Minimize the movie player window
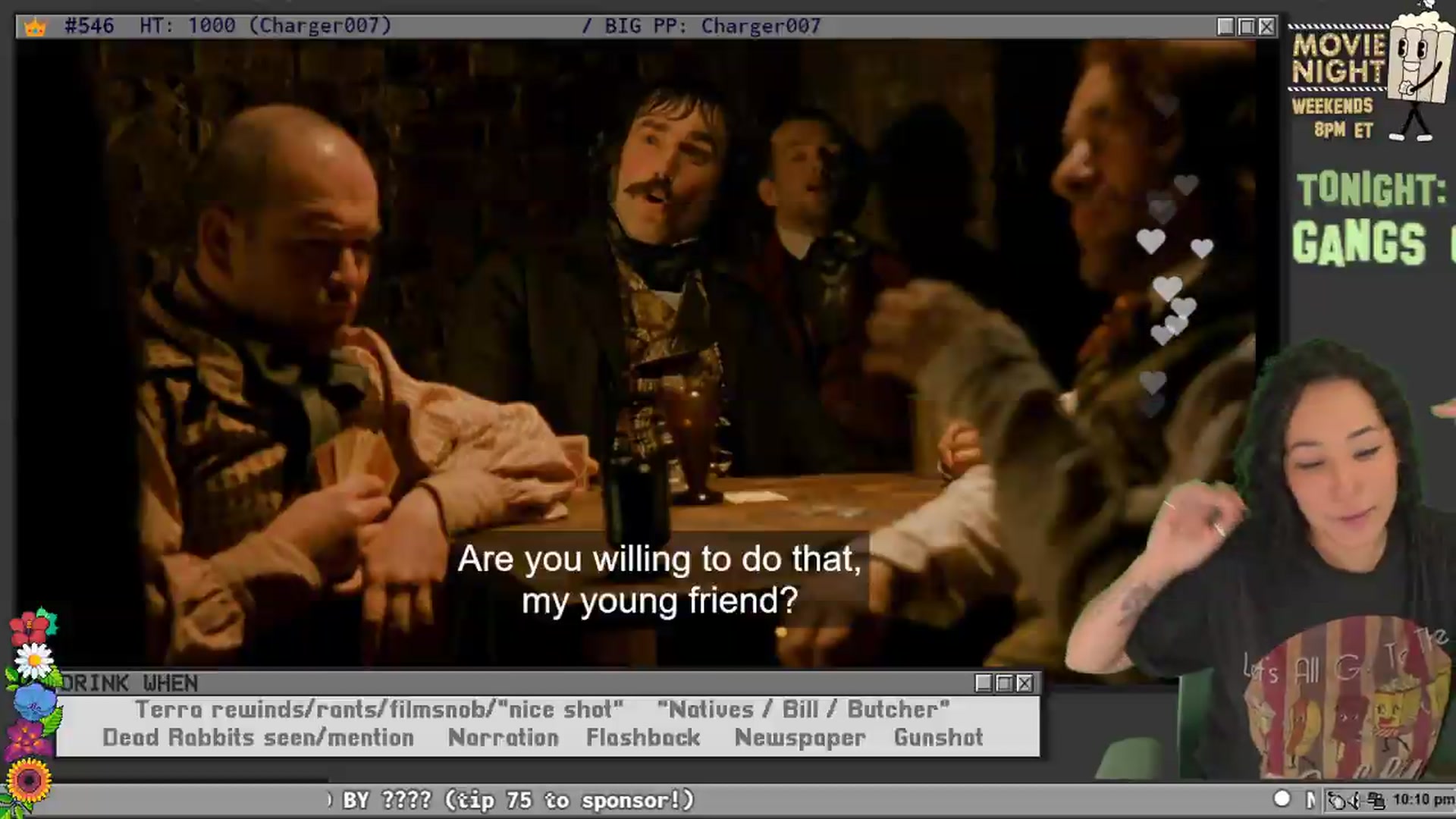Screen dimensions: 1456x819 (1225, 27)
